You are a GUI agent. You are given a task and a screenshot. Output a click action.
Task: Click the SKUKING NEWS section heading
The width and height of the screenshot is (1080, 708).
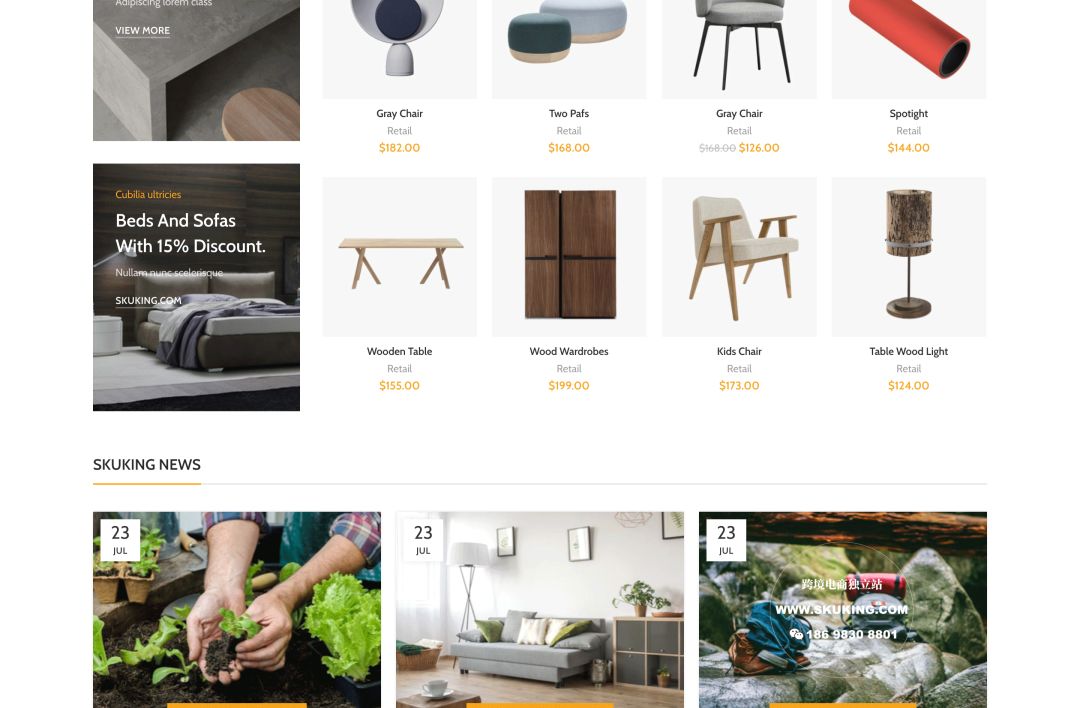147,465
